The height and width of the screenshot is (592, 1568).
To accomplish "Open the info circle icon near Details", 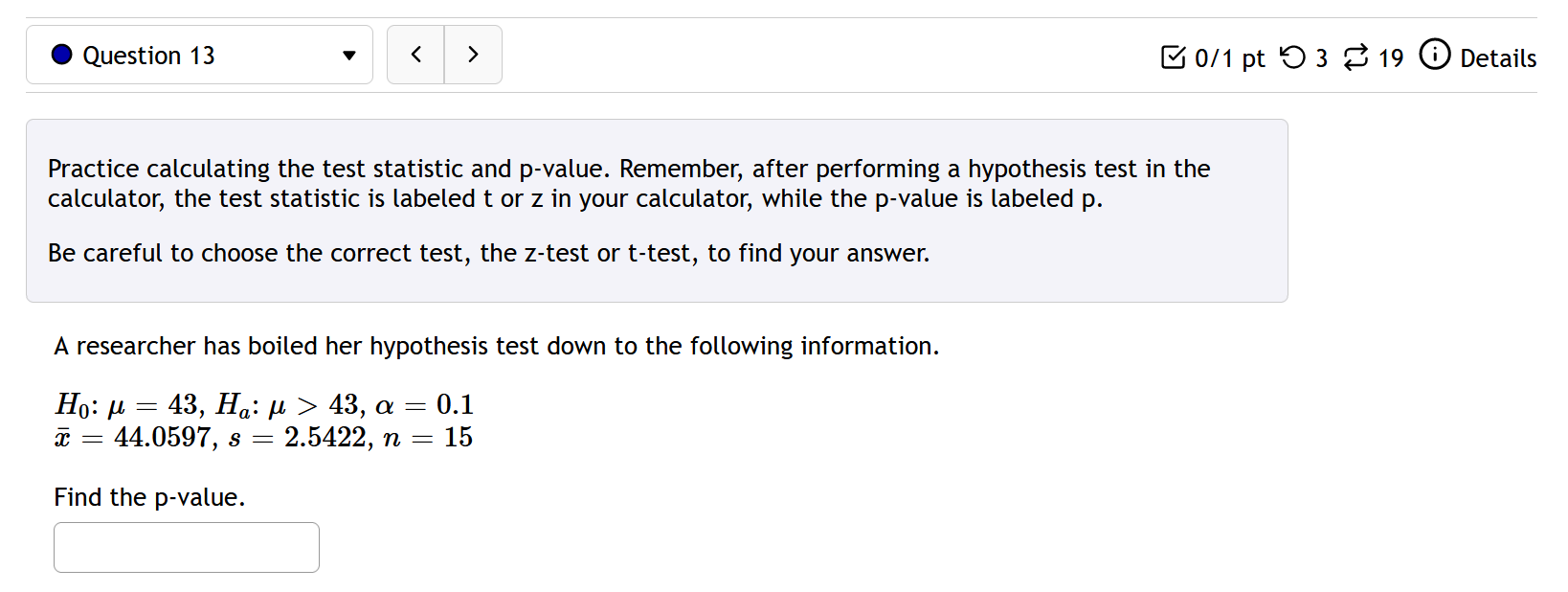I will [1434, 57].
